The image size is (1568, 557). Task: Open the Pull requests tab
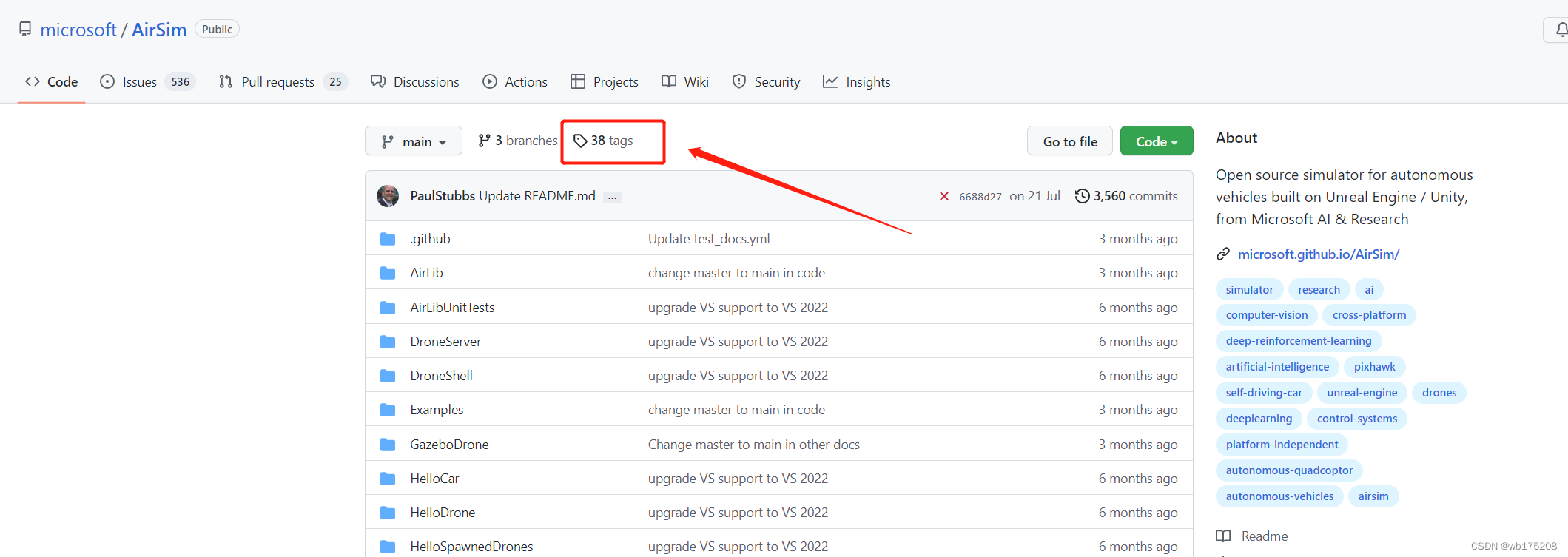pos(283,82)
